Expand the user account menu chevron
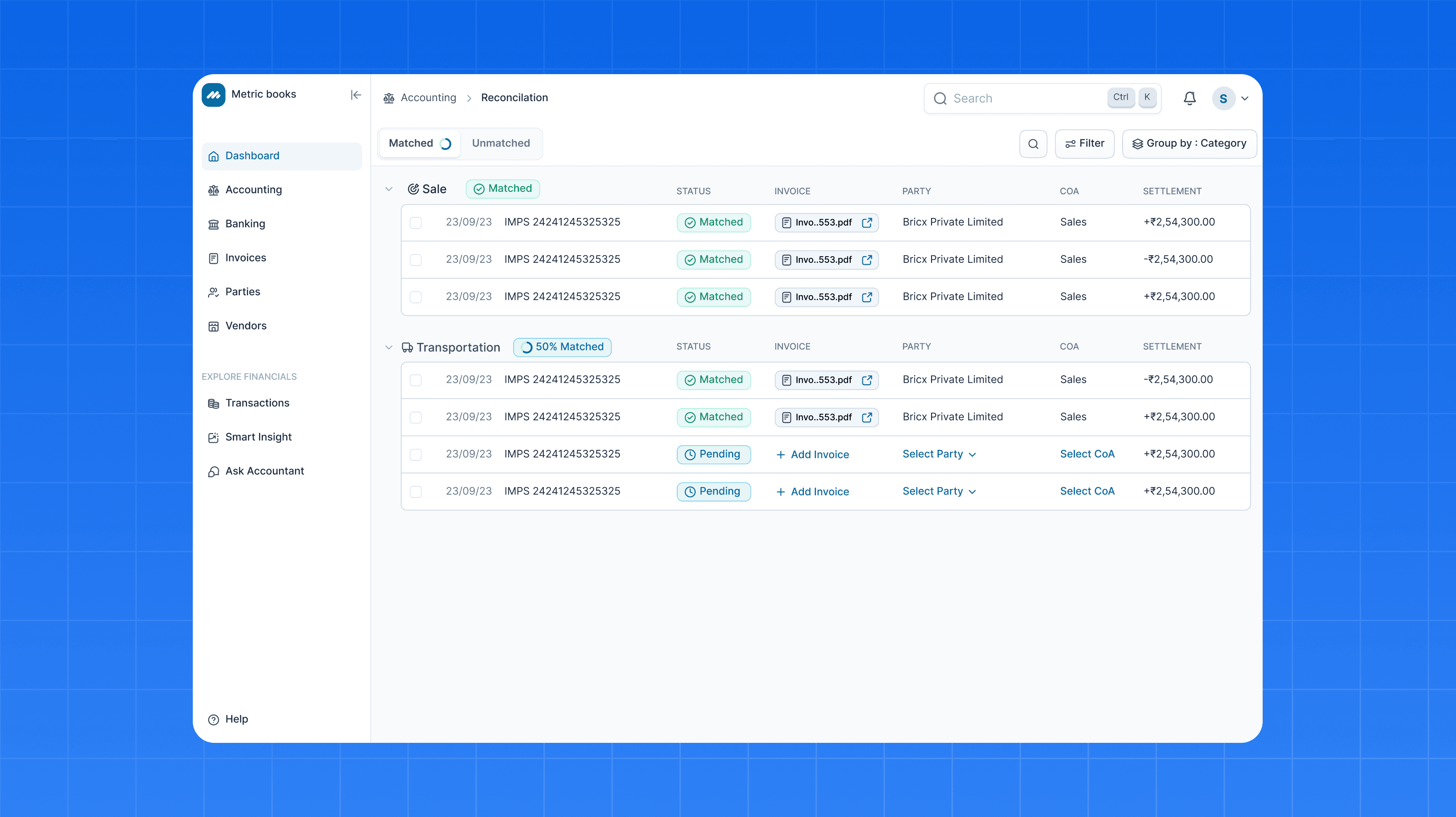 tap(1245, 98)
